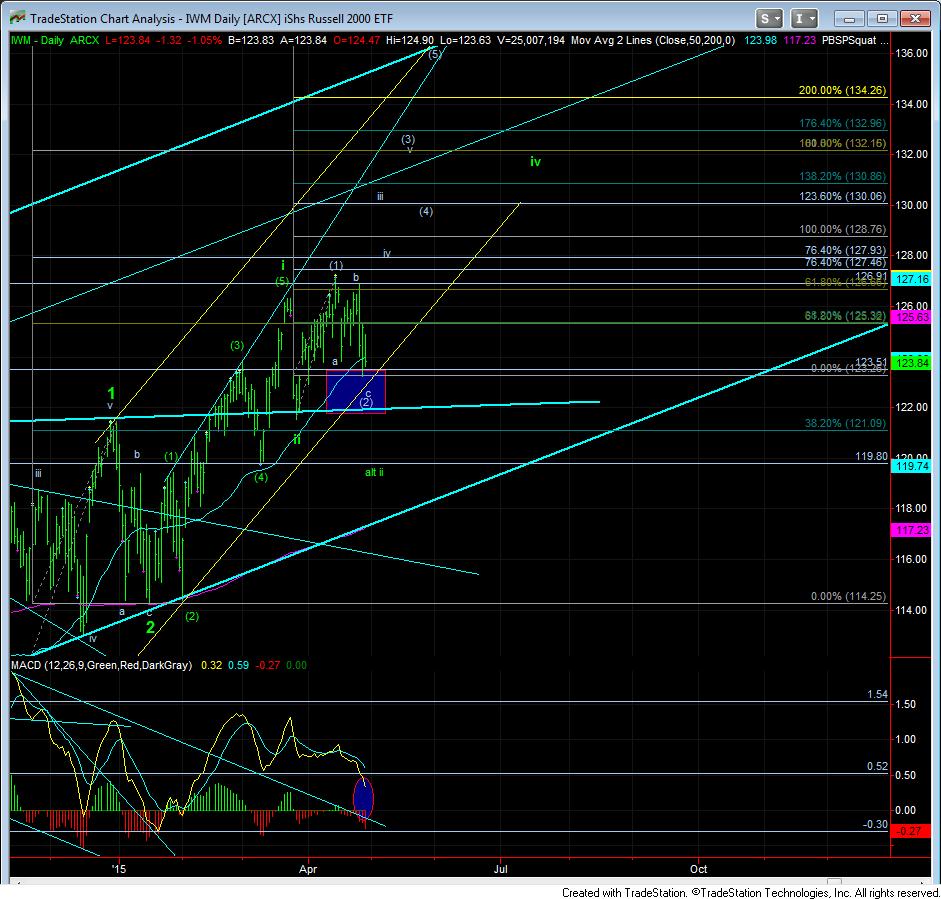The image size is (941, 899).
Task: Click the large green '1' wave label
Action: pyautogui.click(x=111, y=393)
